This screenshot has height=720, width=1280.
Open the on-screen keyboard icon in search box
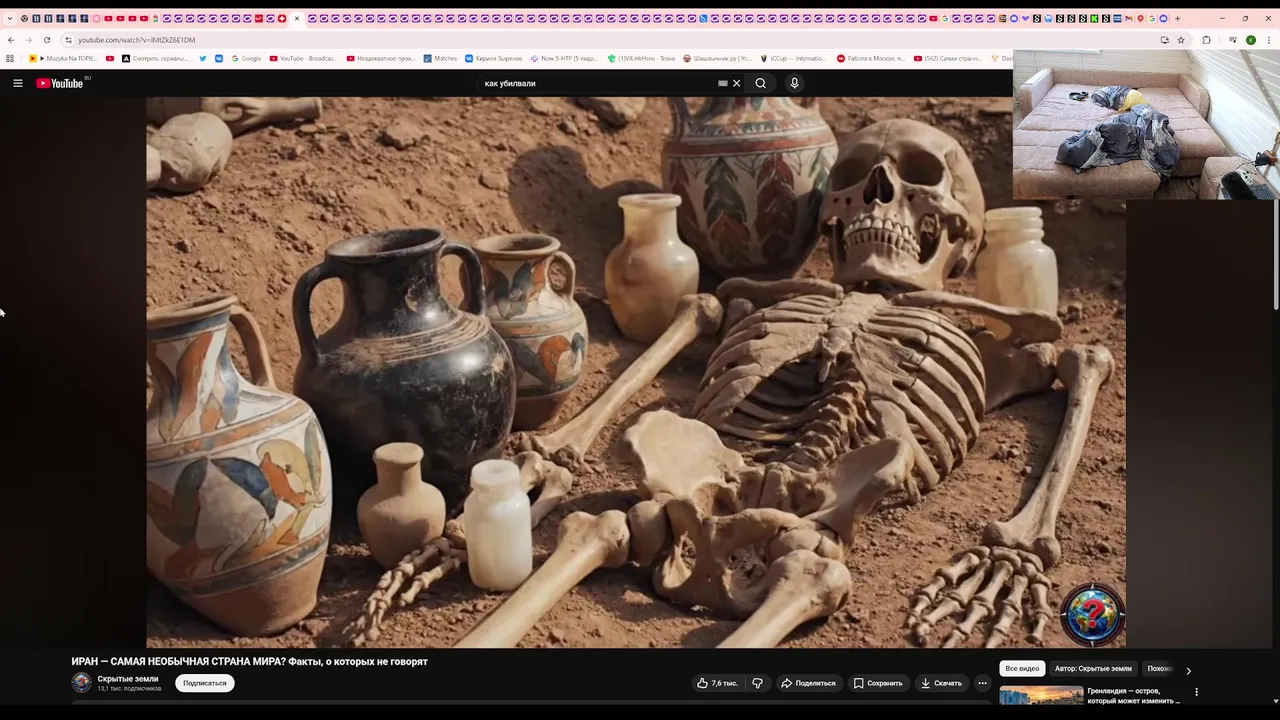(722, 83)
